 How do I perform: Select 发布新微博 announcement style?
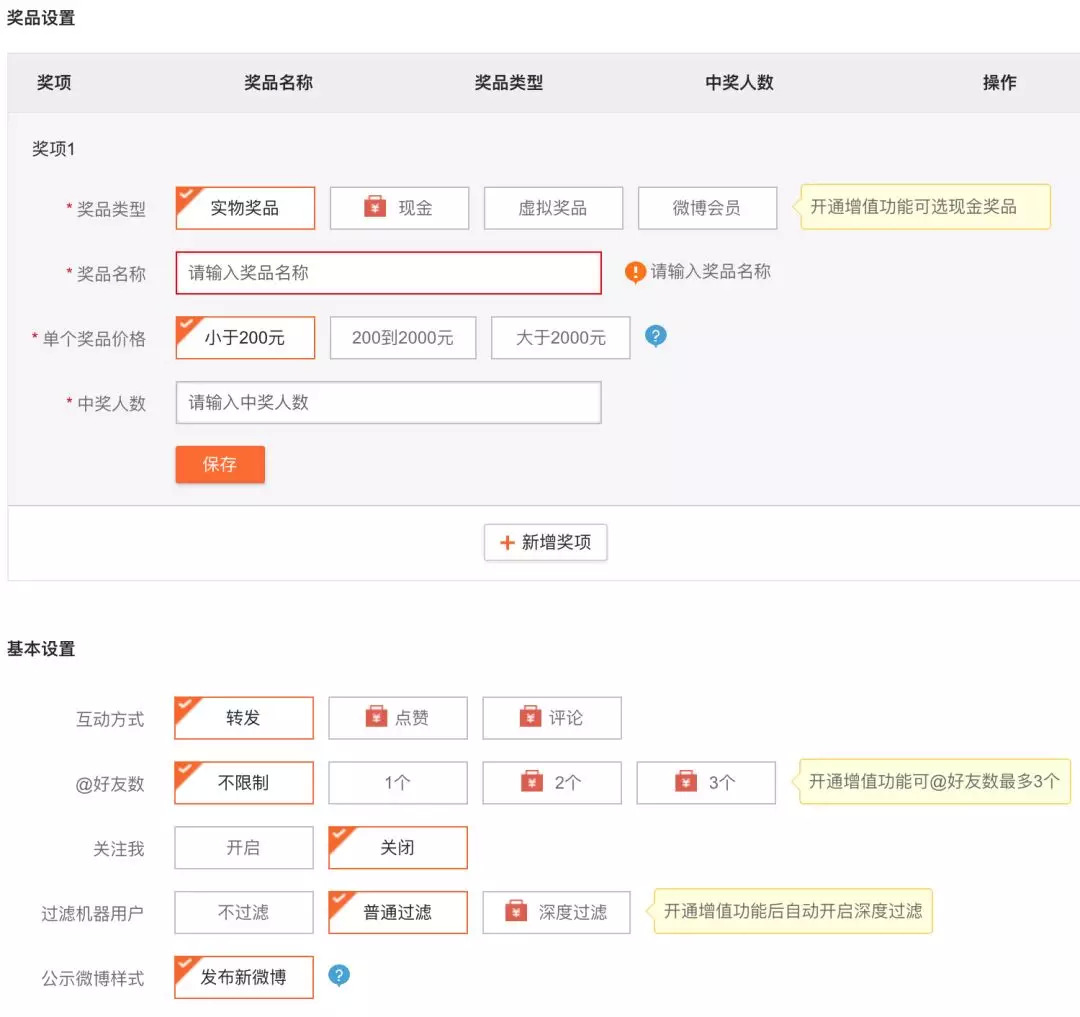click(244, 977)
